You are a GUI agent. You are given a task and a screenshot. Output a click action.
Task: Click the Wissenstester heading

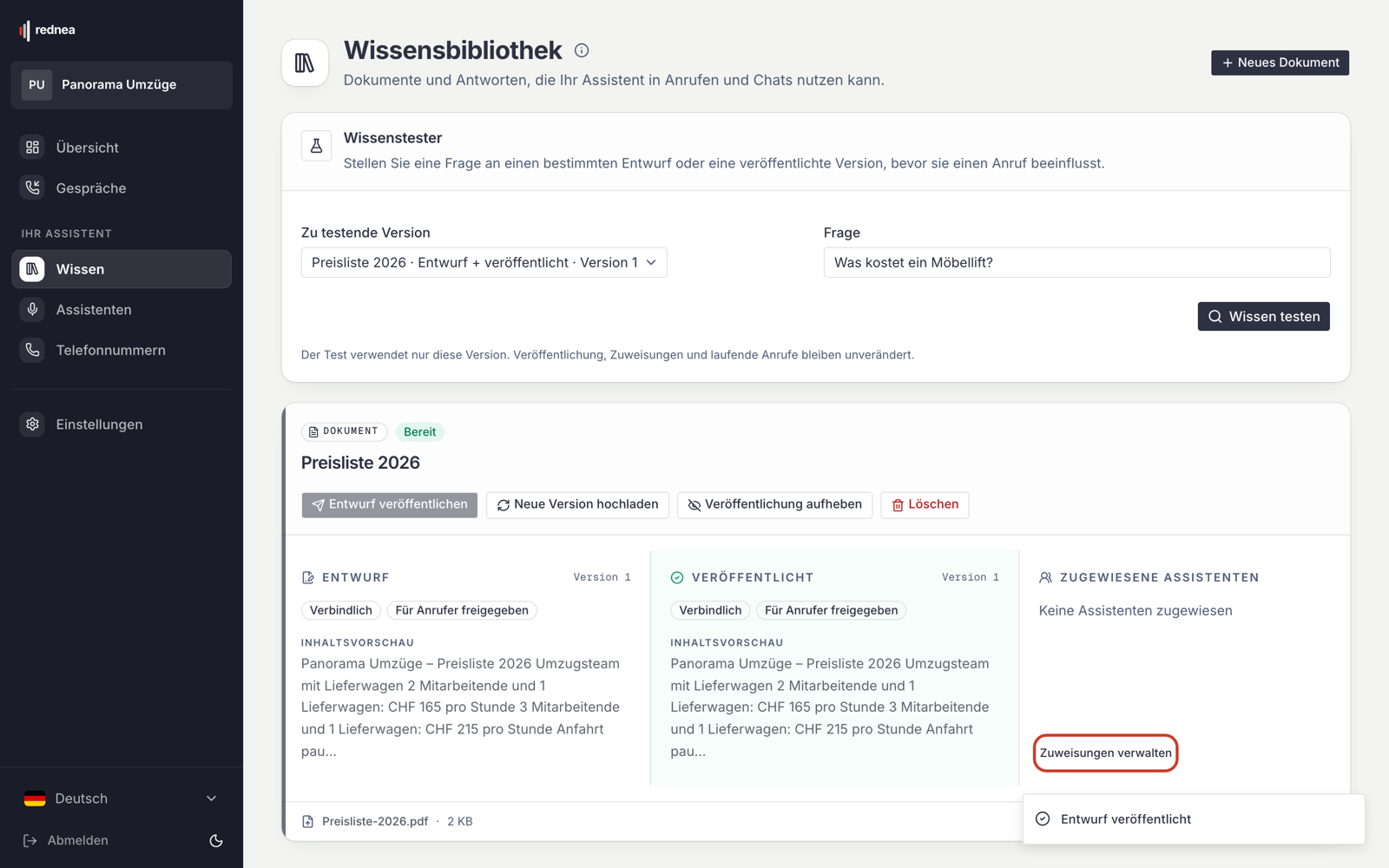392,138
